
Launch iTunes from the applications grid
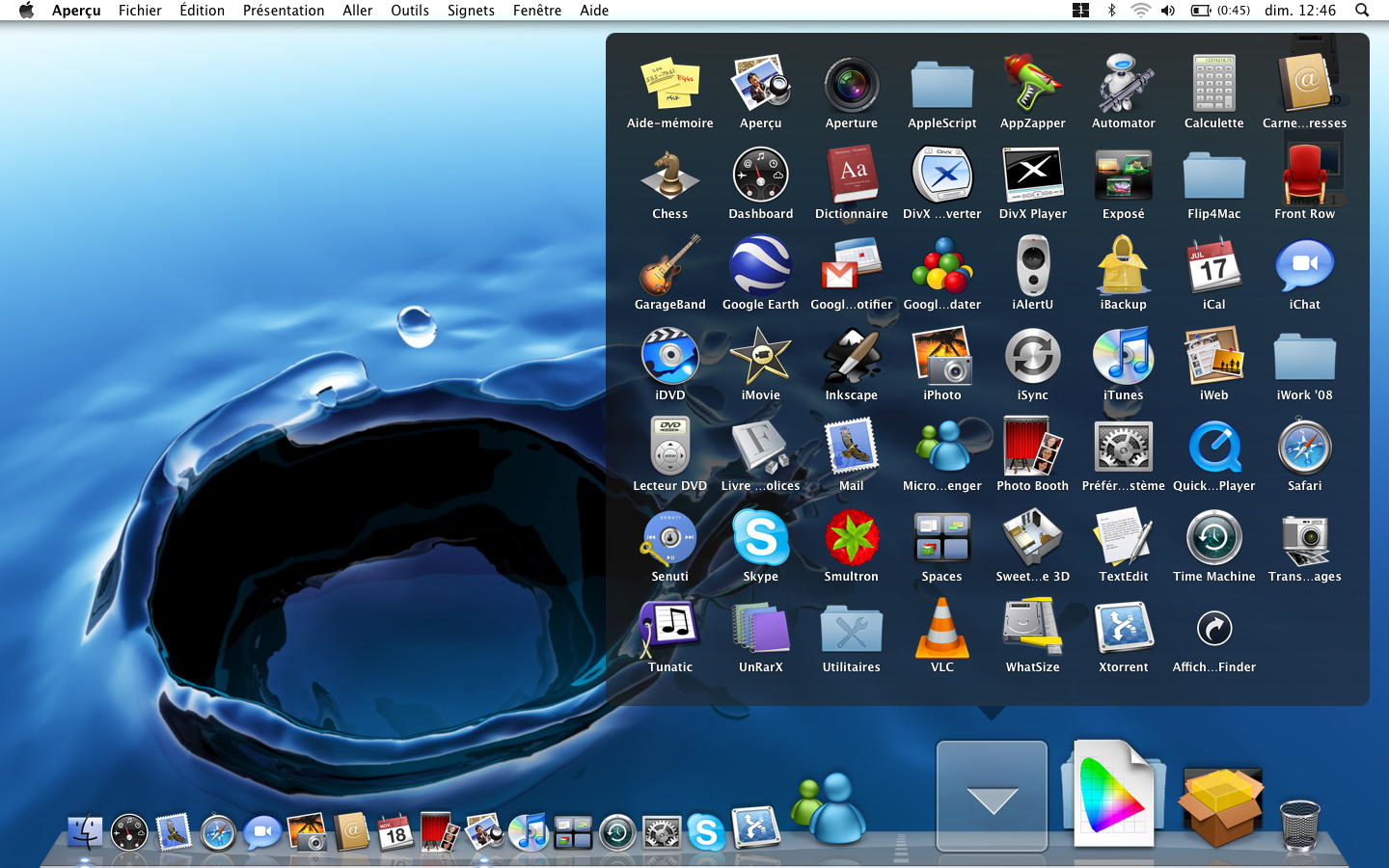coord(1123,358)
